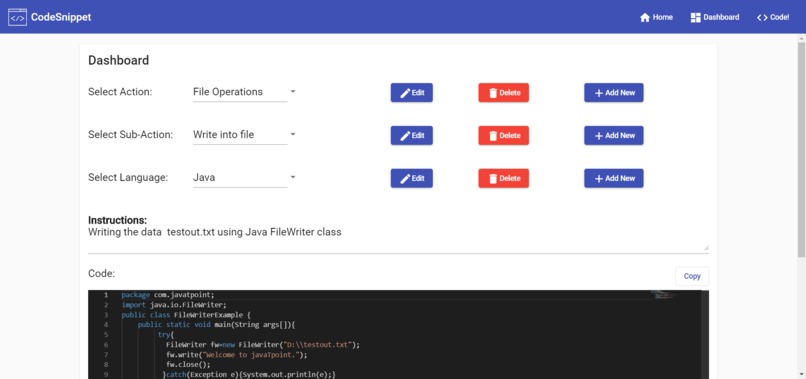Open the Dashboard navigation link
Screen dimensions: 806x379
[715, 17]
